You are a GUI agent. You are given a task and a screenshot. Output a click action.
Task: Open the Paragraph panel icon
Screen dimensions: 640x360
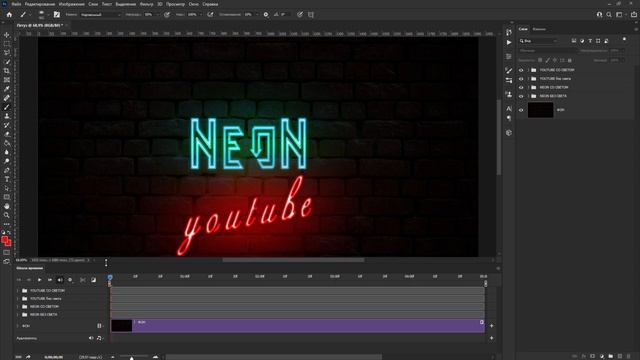[x=509, y=118]
